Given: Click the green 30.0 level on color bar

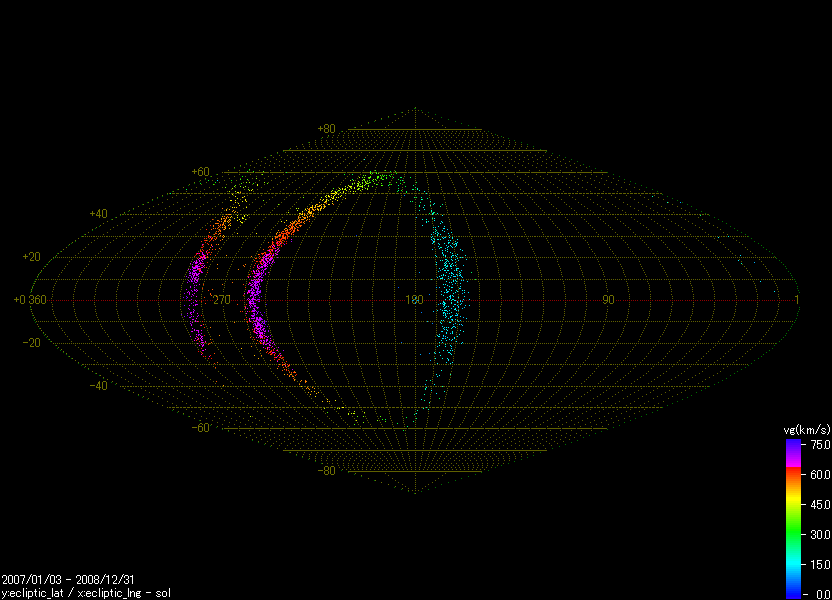Looking at the screenshot, I should point(793,534).
